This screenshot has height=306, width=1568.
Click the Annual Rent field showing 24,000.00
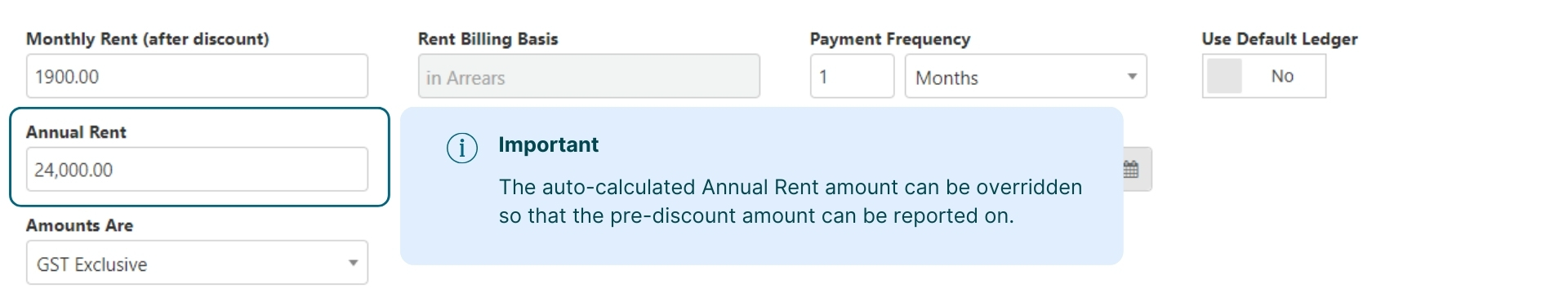197,170
